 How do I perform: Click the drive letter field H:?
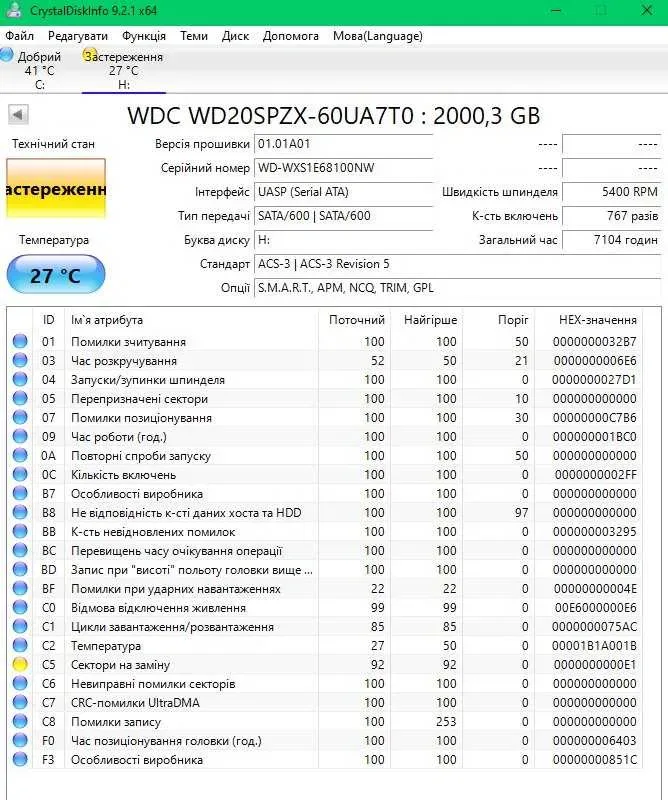tap(343, 240)
